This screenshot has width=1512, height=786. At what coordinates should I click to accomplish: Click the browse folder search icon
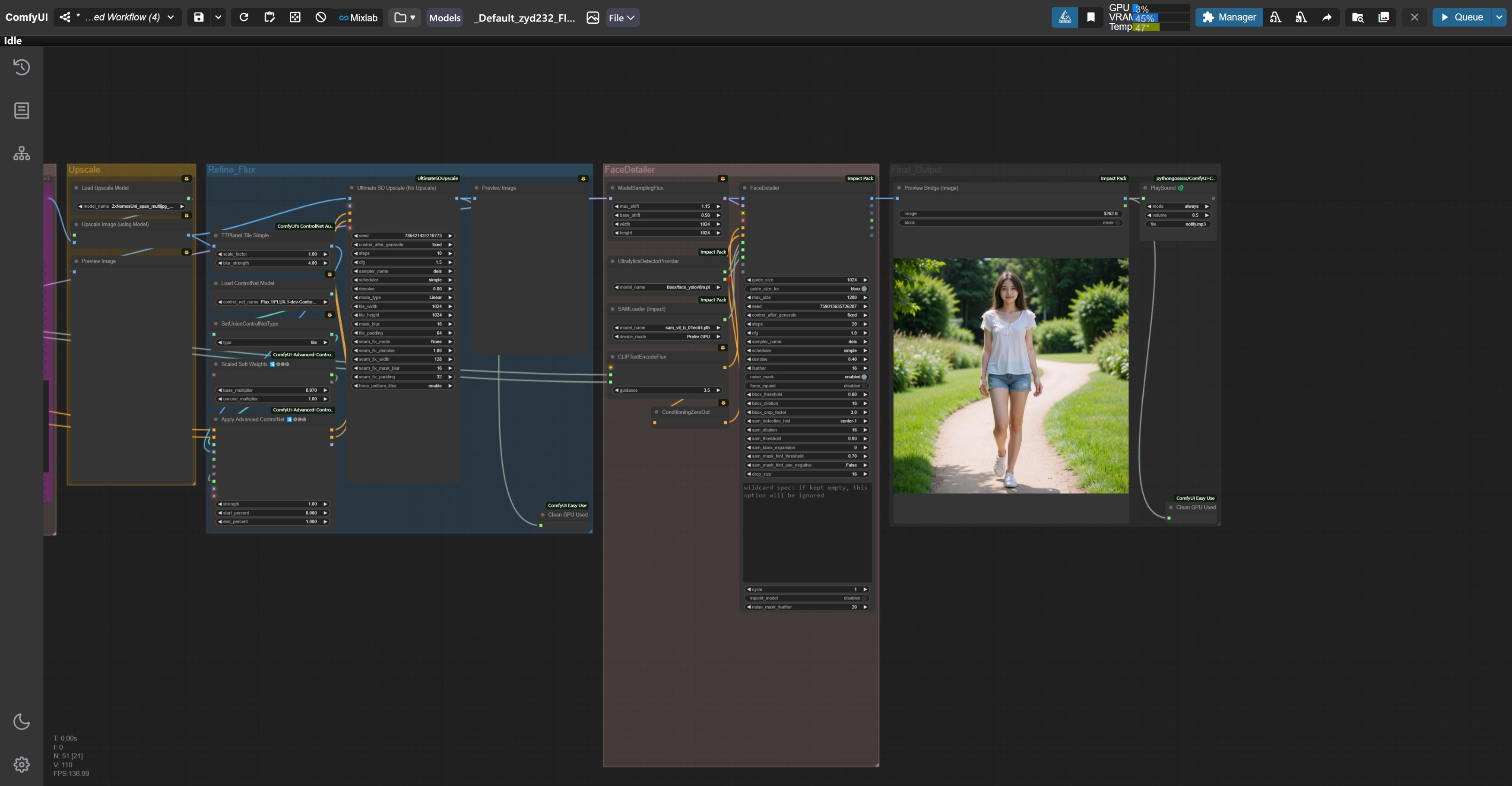[1358, 17]
